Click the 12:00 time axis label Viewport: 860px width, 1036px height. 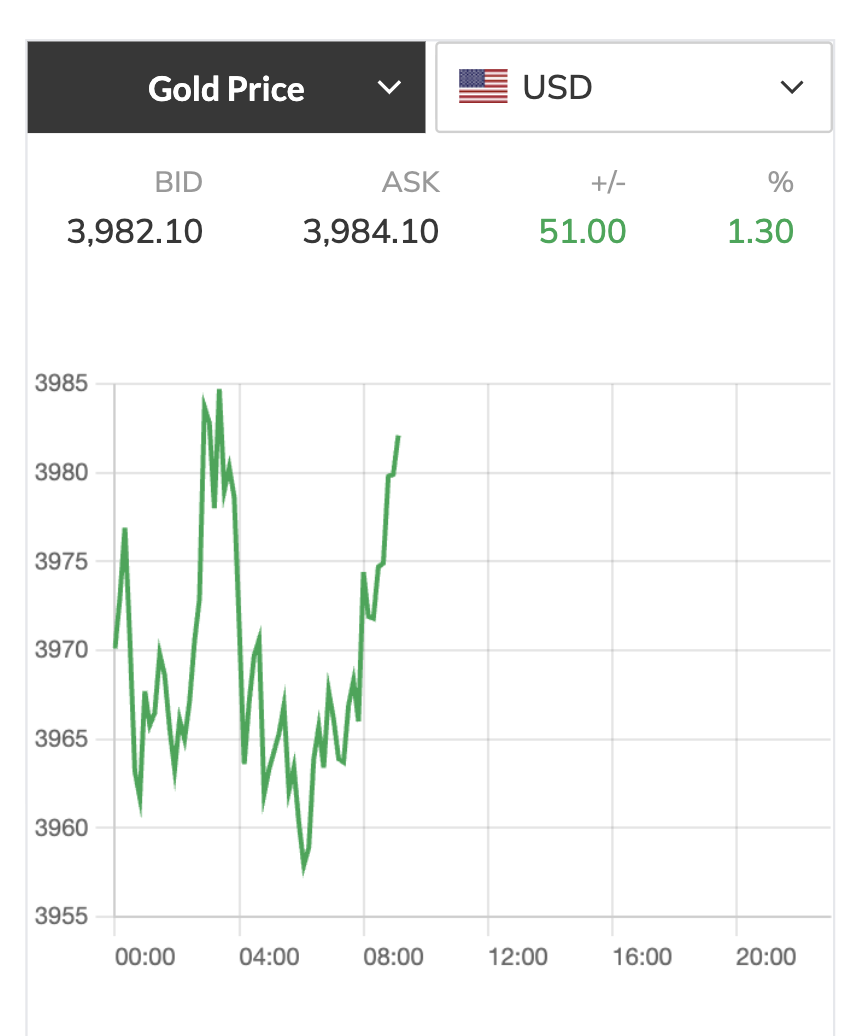(x=517, y=958)
